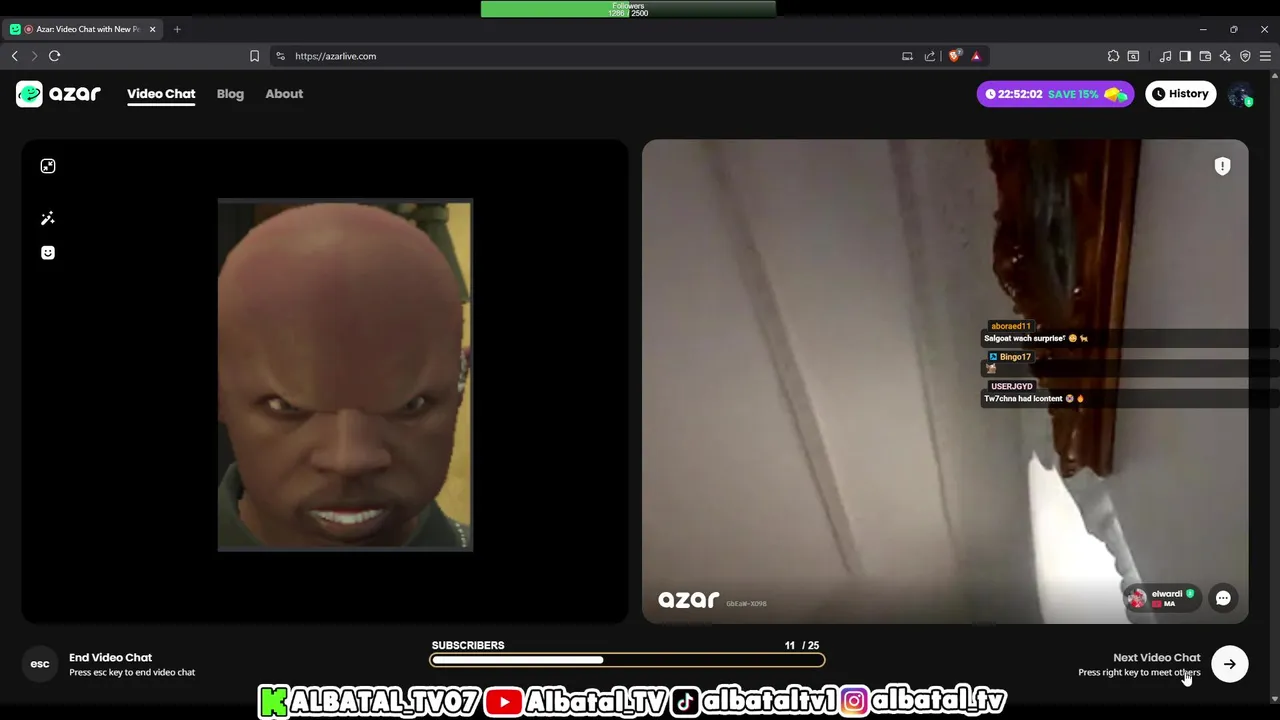Open Brave Shields lion icon
The image size is (1280, 720).
click(954, 56)
